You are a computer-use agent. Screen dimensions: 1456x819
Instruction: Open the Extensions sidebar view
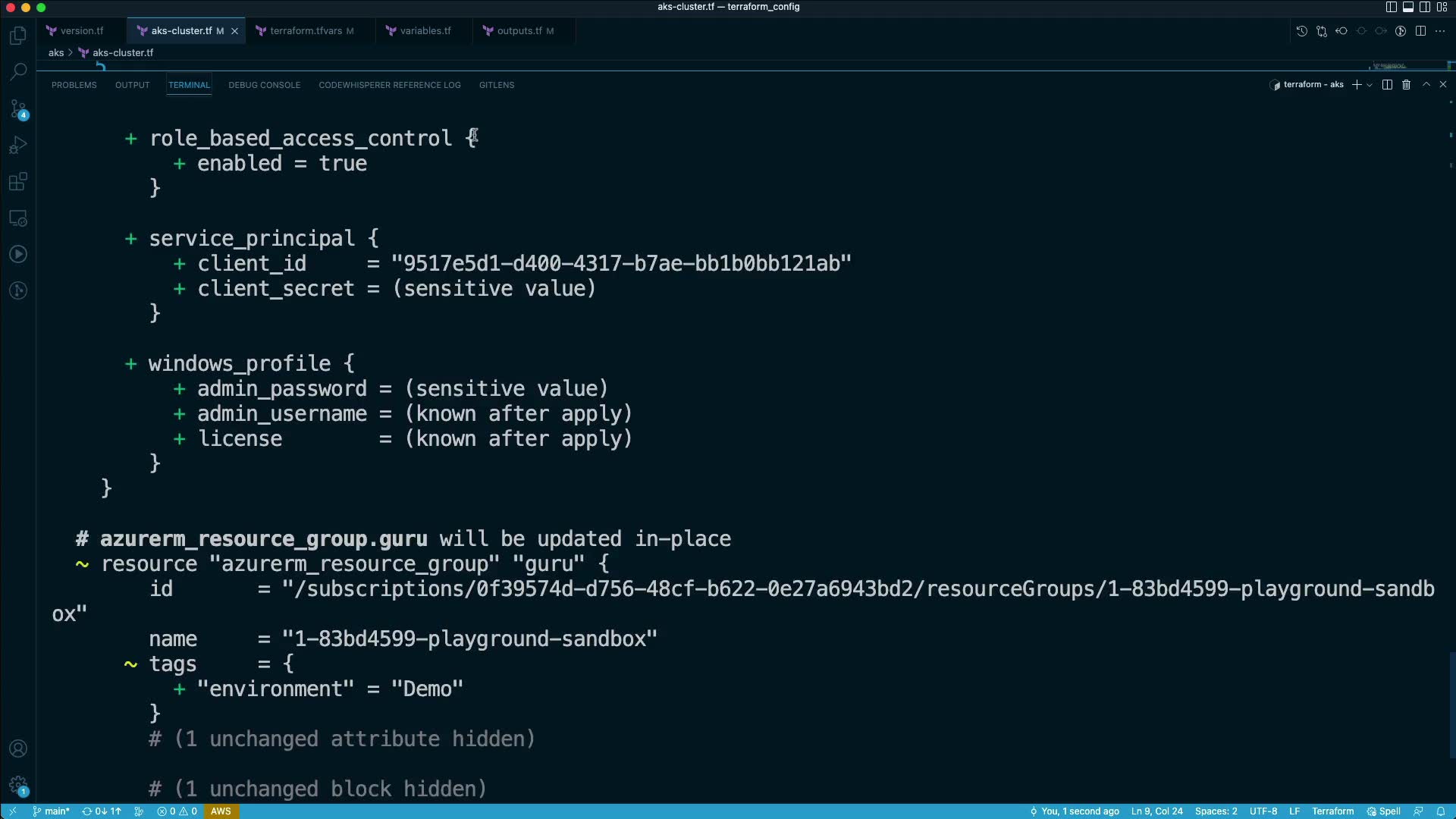click(x=18, y=182)
